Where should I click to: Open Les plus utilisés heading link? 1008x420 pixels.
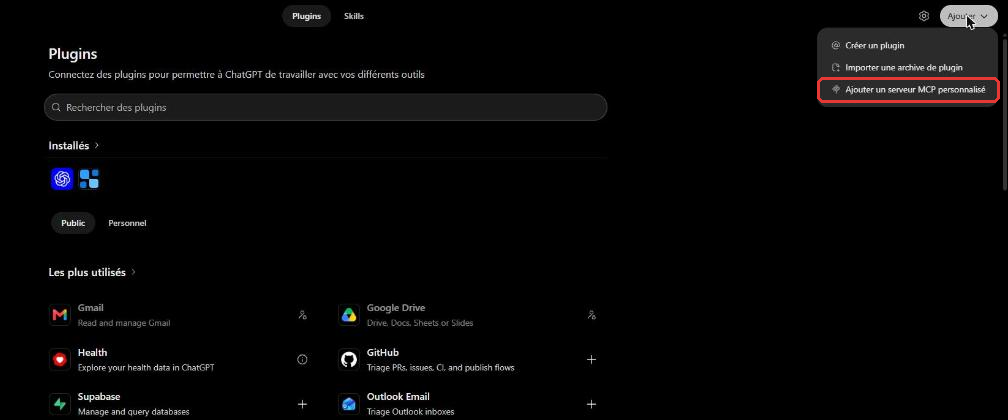click(x=87, y=272)
